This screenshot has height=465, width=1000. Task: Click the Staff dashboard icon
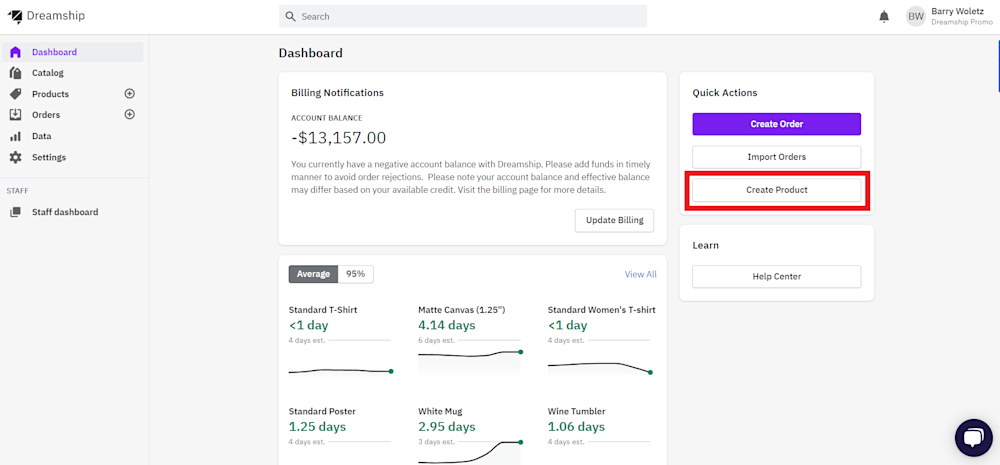[15, 212]
